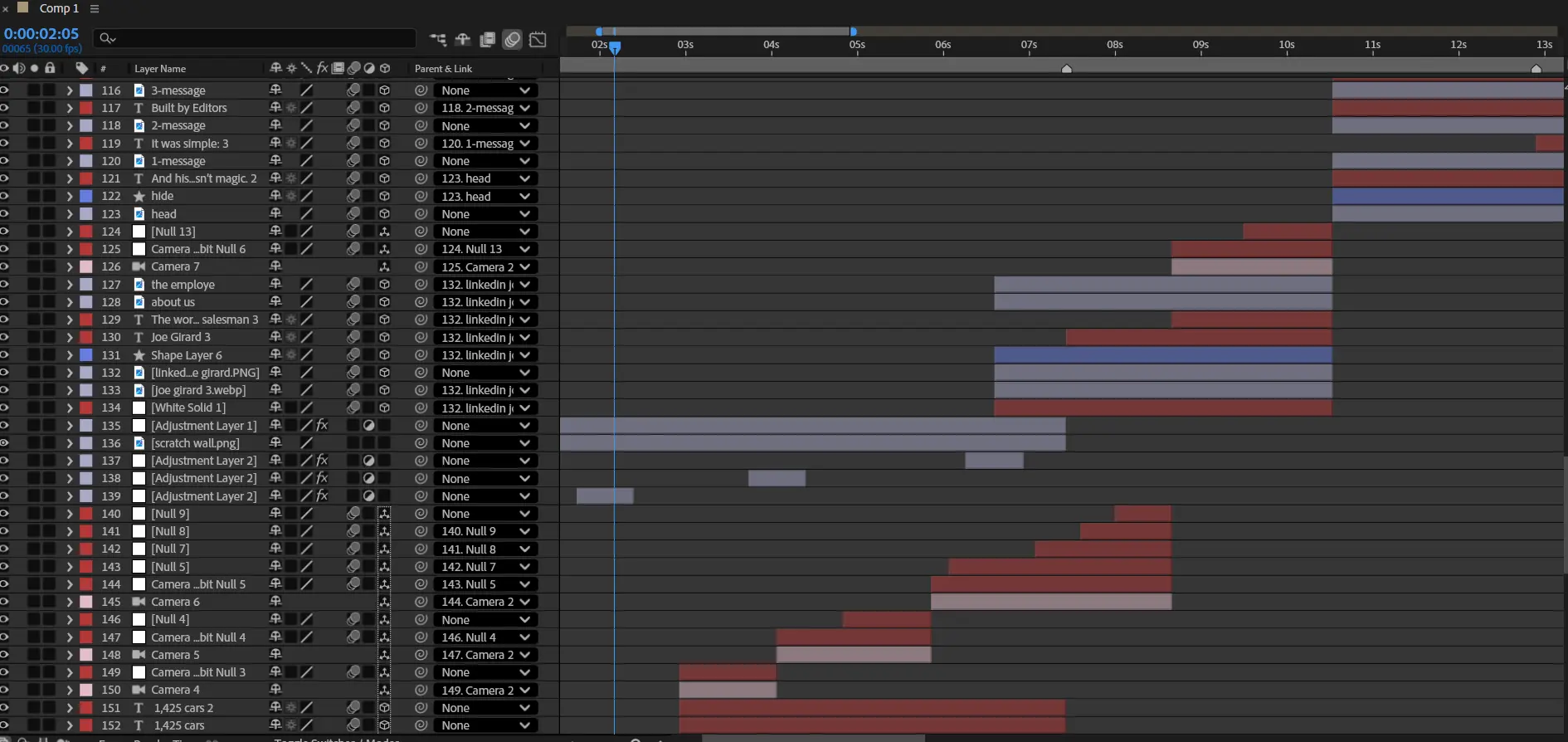1568x742 pixels.
Task: Enable Frame Blending for the composition
Action: coord(488,39)
